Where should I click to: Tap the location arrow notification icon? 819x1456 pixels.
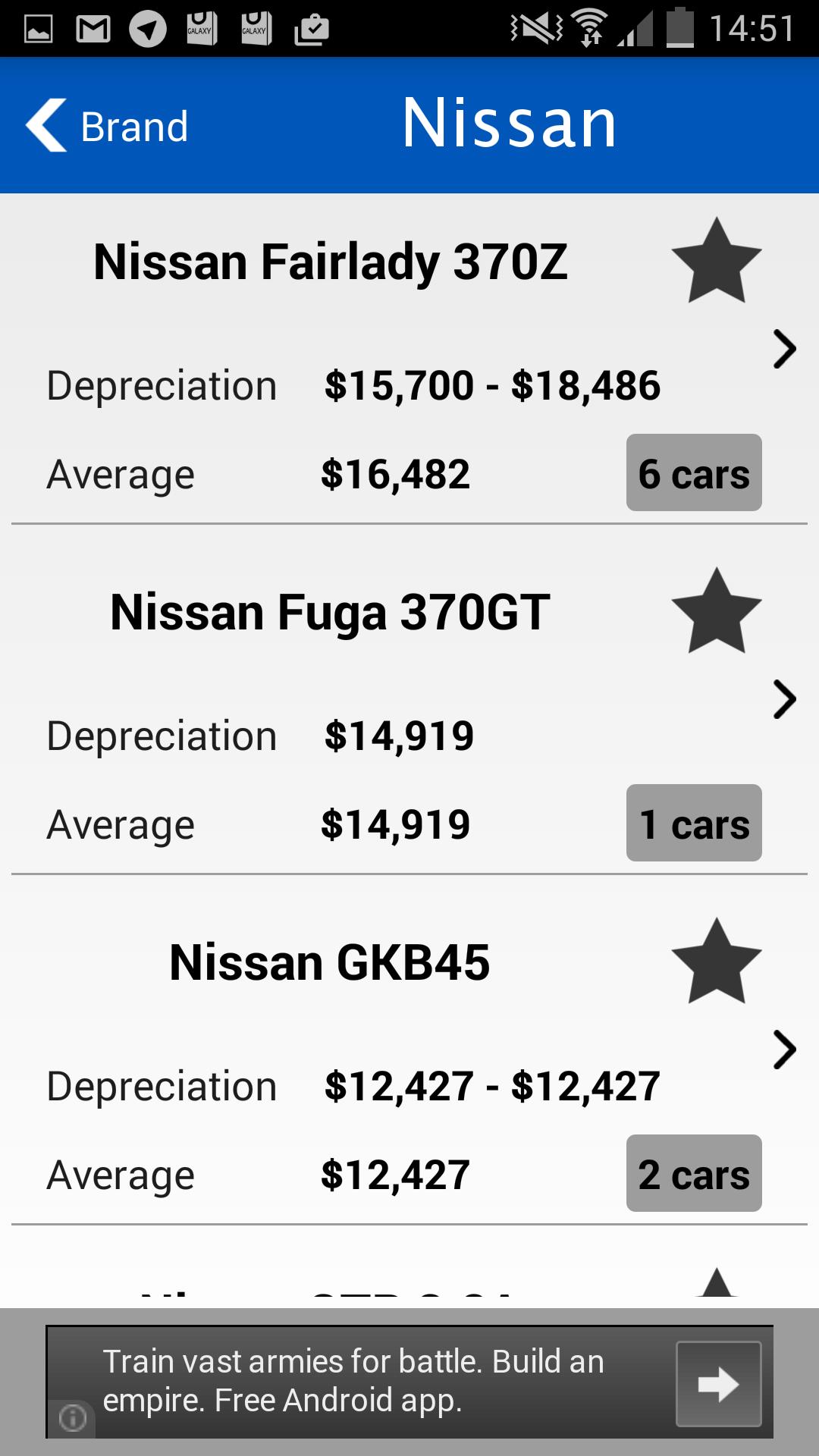pyautogui.click(x=148, y=30)
